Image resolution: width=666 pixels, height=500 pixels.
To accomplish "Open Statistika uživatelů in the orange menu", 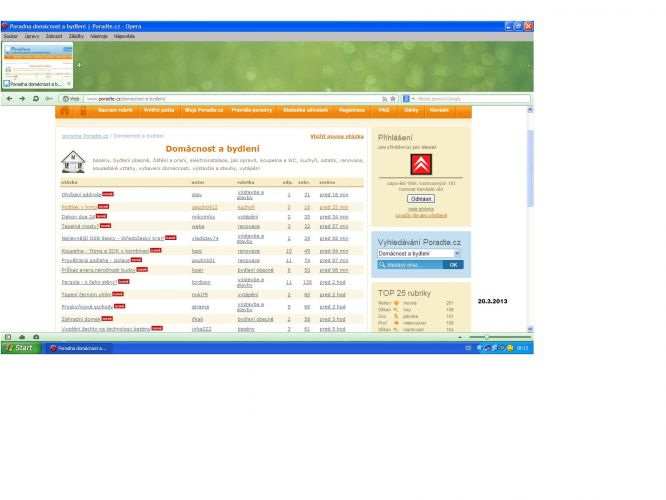I will pyautogui.click(x=305, y=110).
